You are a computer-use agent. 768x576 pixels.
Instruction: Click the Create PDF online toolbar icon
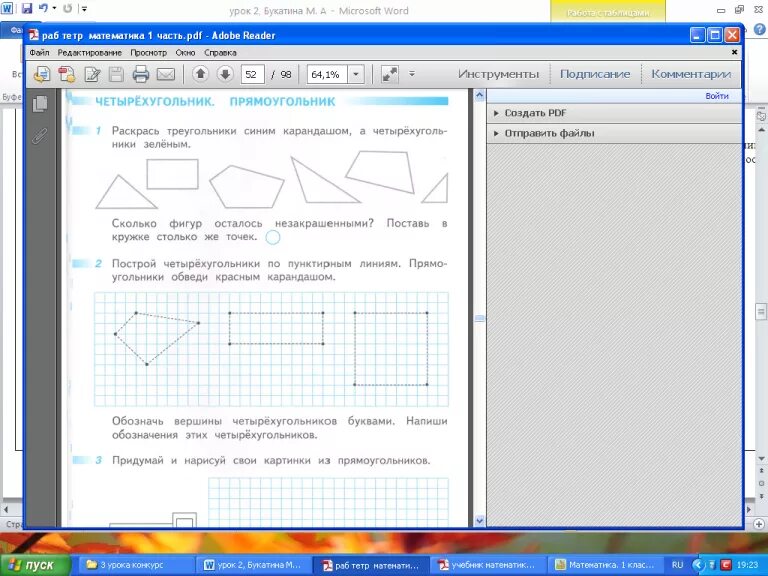(x=42, y=74)
